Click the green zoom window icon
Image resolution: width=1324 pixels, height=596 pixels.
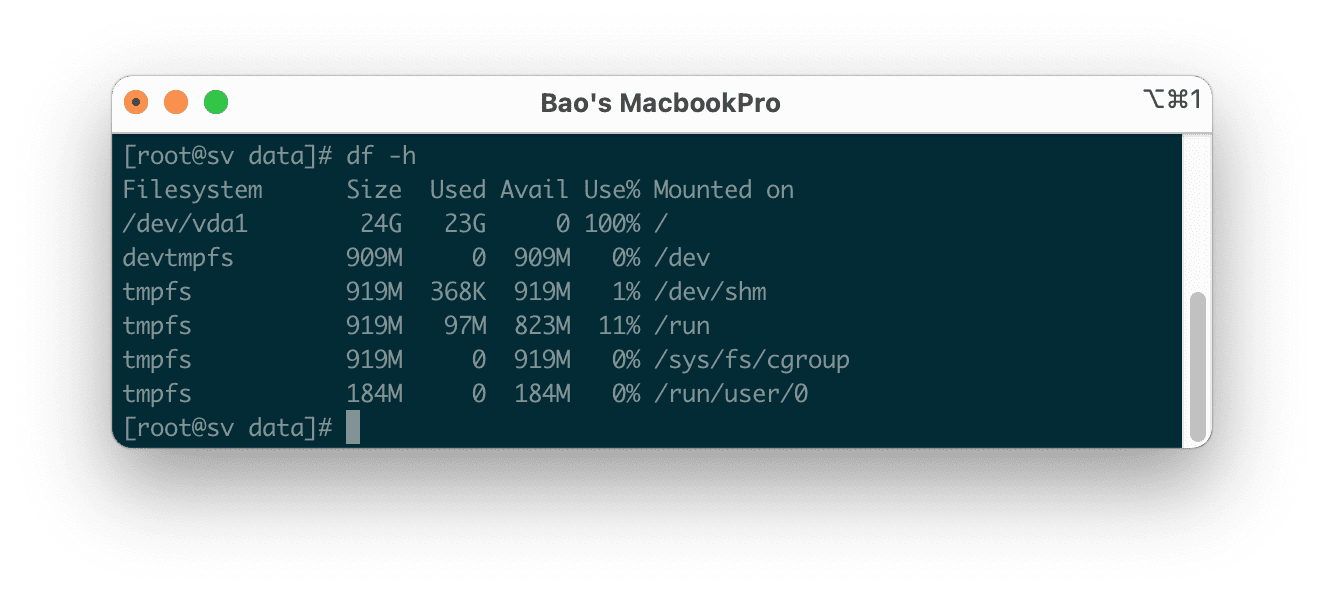(x=215, y=101)
